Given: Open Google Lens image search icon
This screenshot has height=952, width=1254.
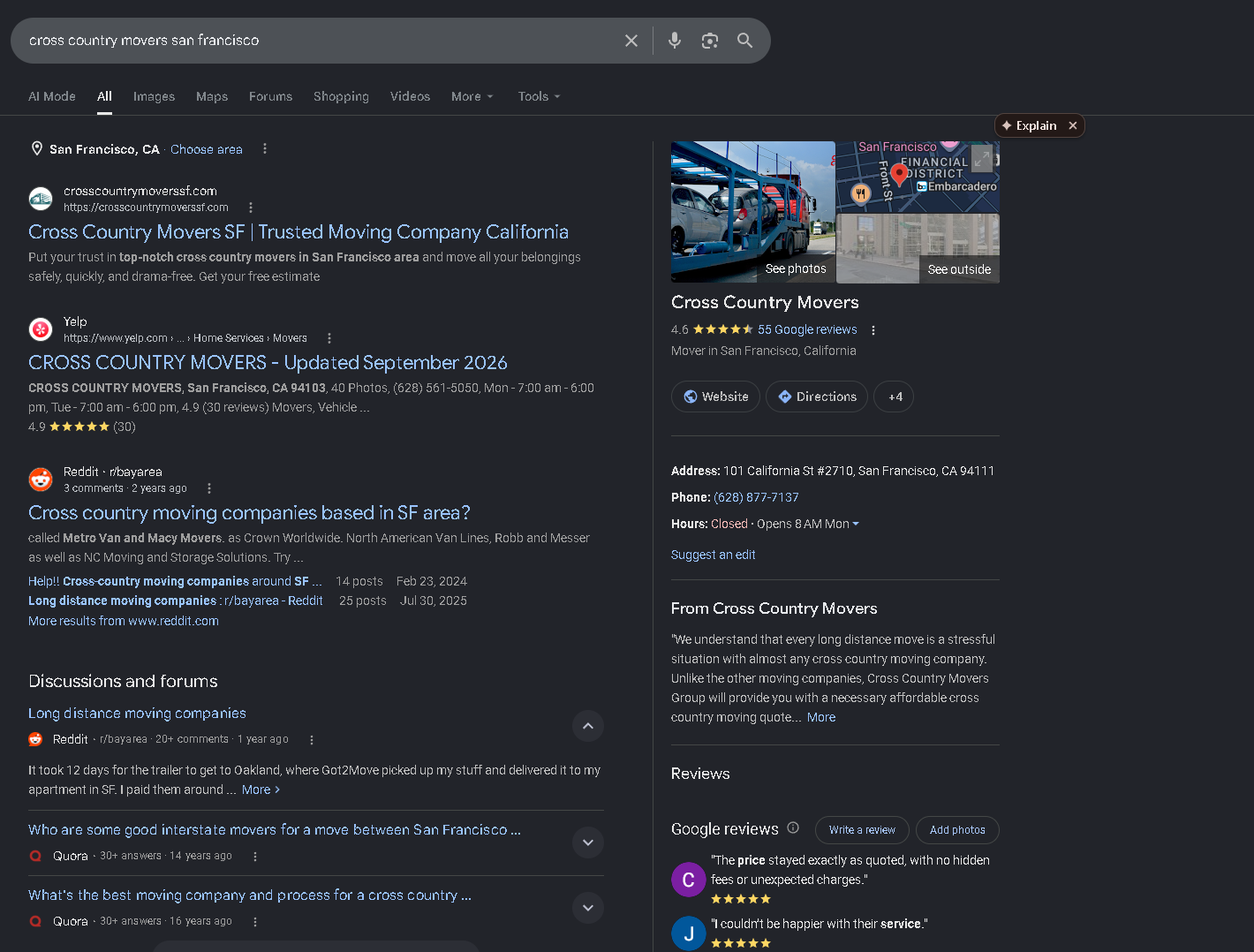Looking at the screenshot, I should tap(710, 41).
